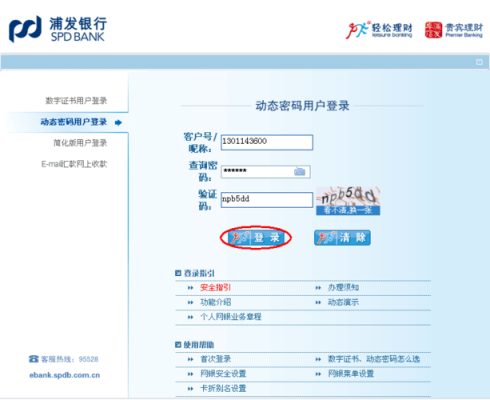Image resolution: width=490 pixels, height=400 pixels.
Task: Click the Leisure Banking logo
Action: (379, 30)
